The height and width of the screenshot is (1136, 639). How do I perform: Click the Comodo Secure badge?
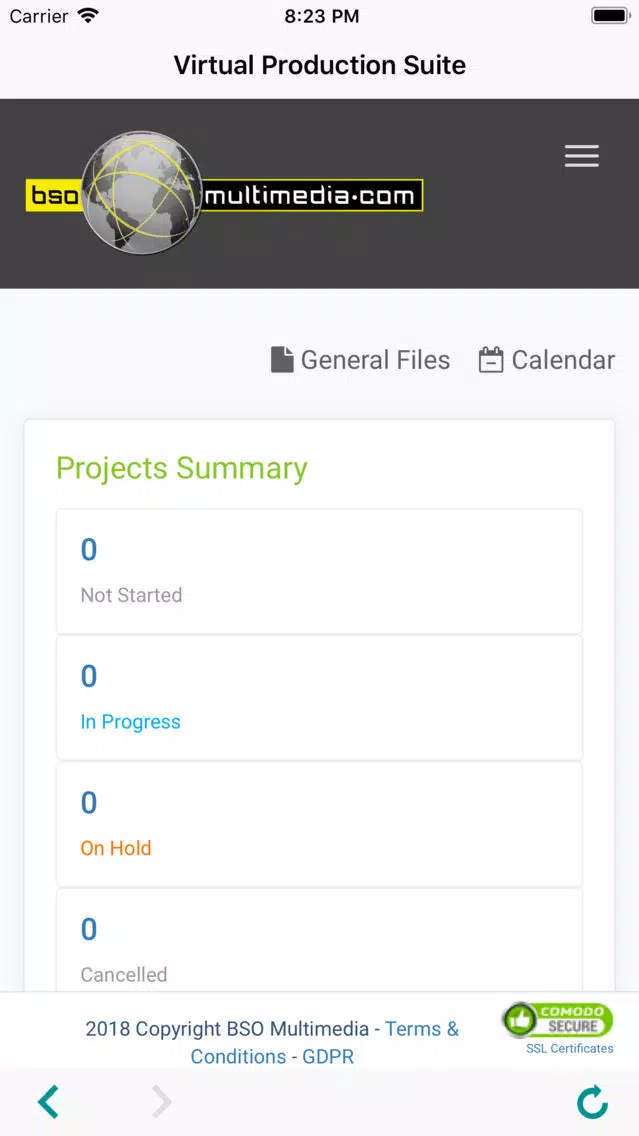(x=557, y=1021)
